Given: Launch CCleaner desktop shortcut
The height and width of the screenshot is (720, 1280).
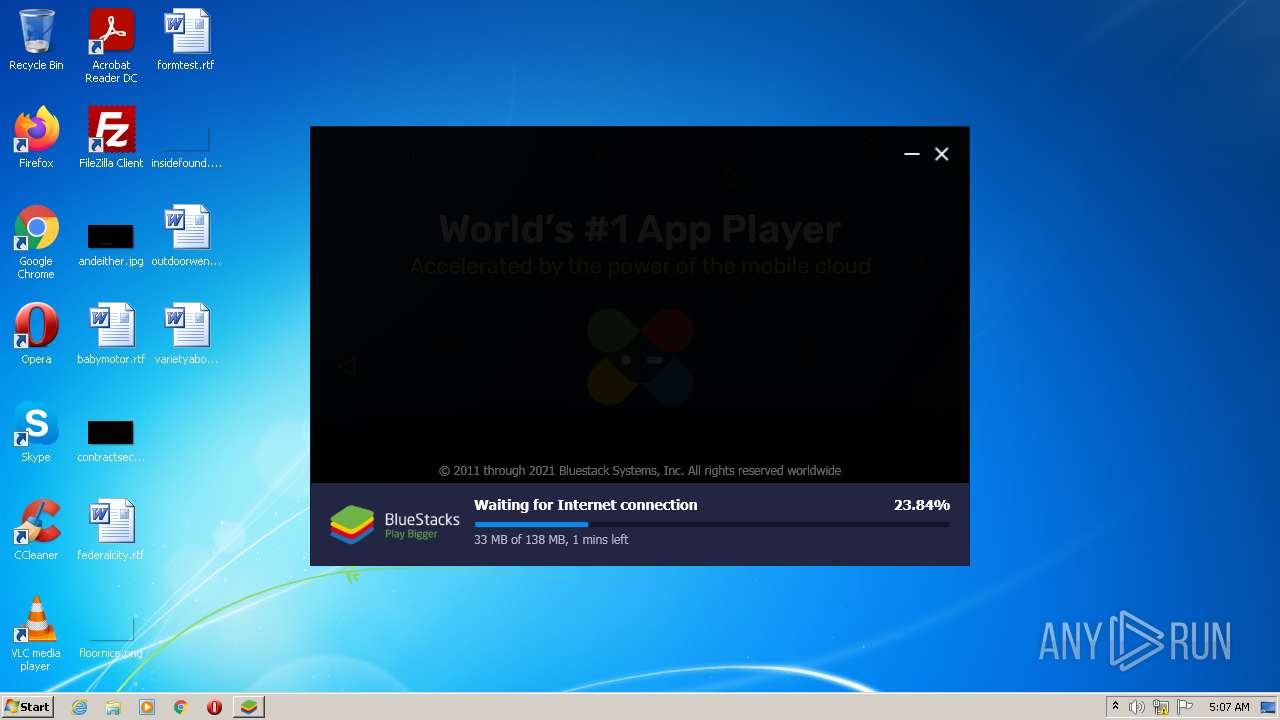Looking at the screenshot, I should pos(36,530).
